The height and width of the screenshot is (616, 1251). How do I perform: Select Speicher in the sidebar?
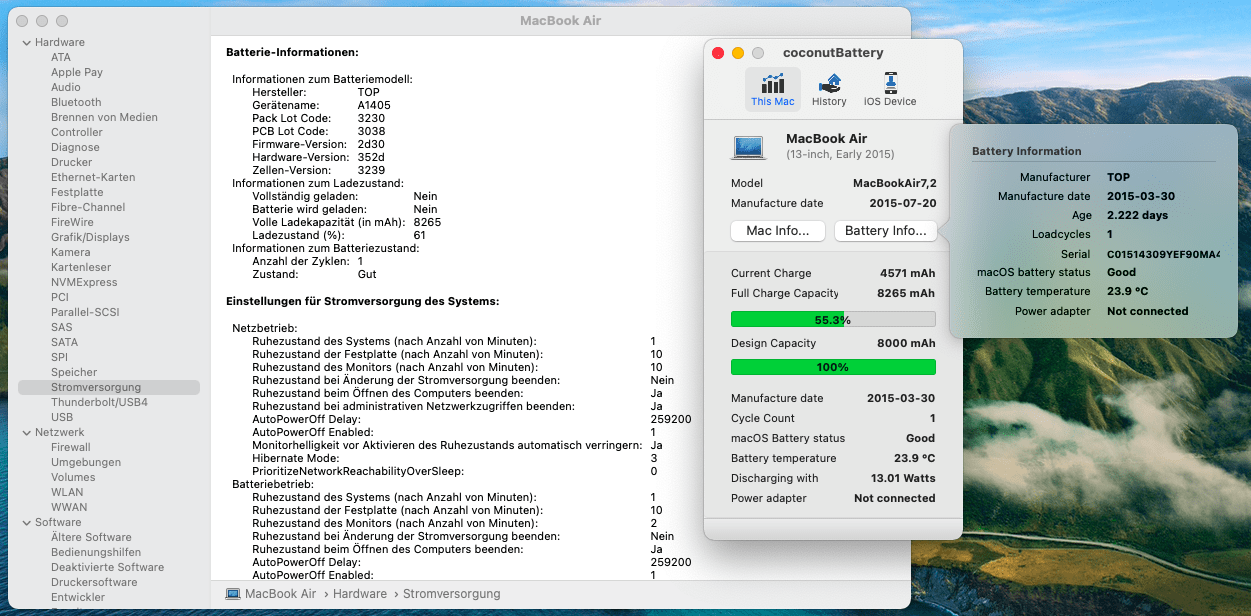click(x=74, y=372)
